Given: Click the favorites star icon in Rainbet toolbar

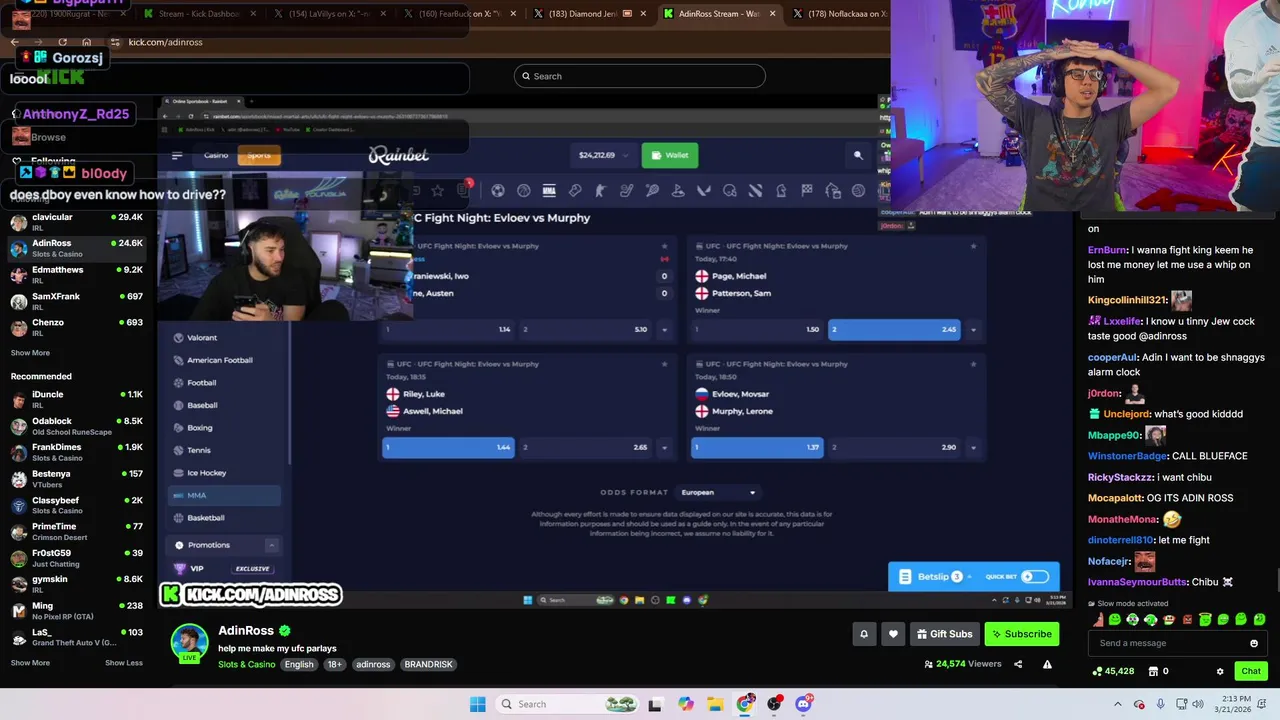Looking at the screenshot, I should click(437, 190).
